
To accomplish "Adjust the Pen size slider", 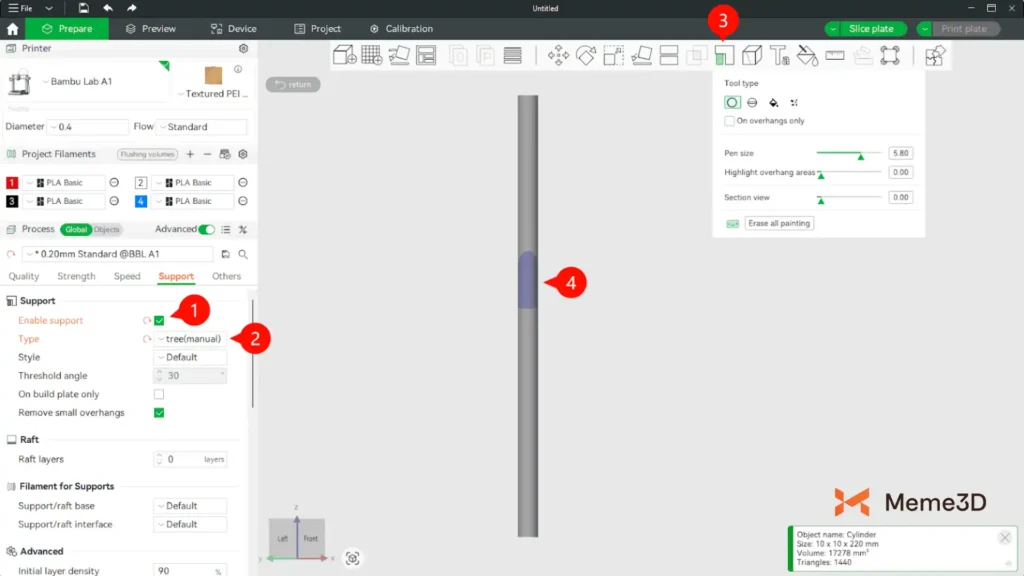I will coord(860,154).
